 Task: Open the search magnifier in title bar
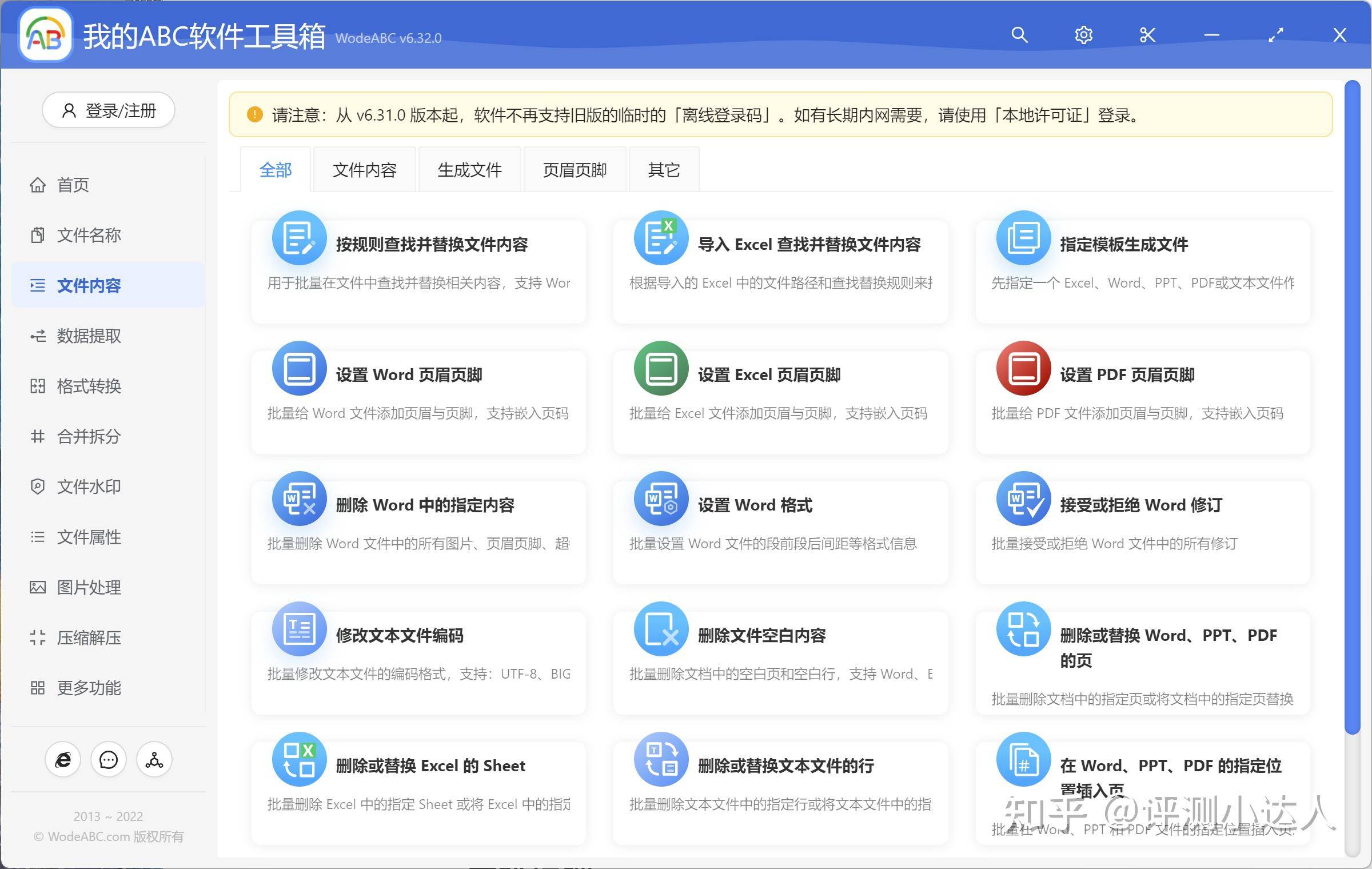pyautogui.click(x=1019, y=35)
